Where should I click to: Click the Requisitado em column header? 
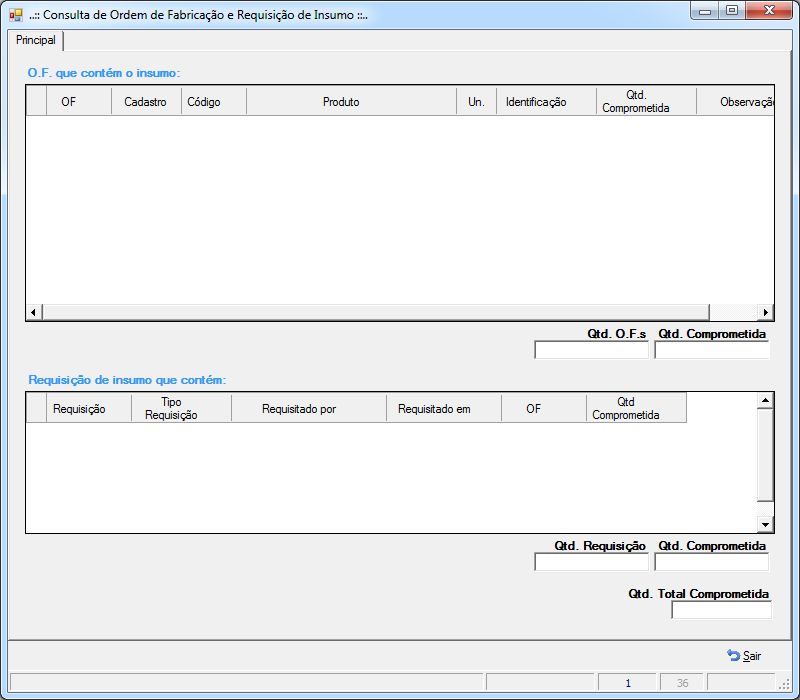(x=444, y=409)
